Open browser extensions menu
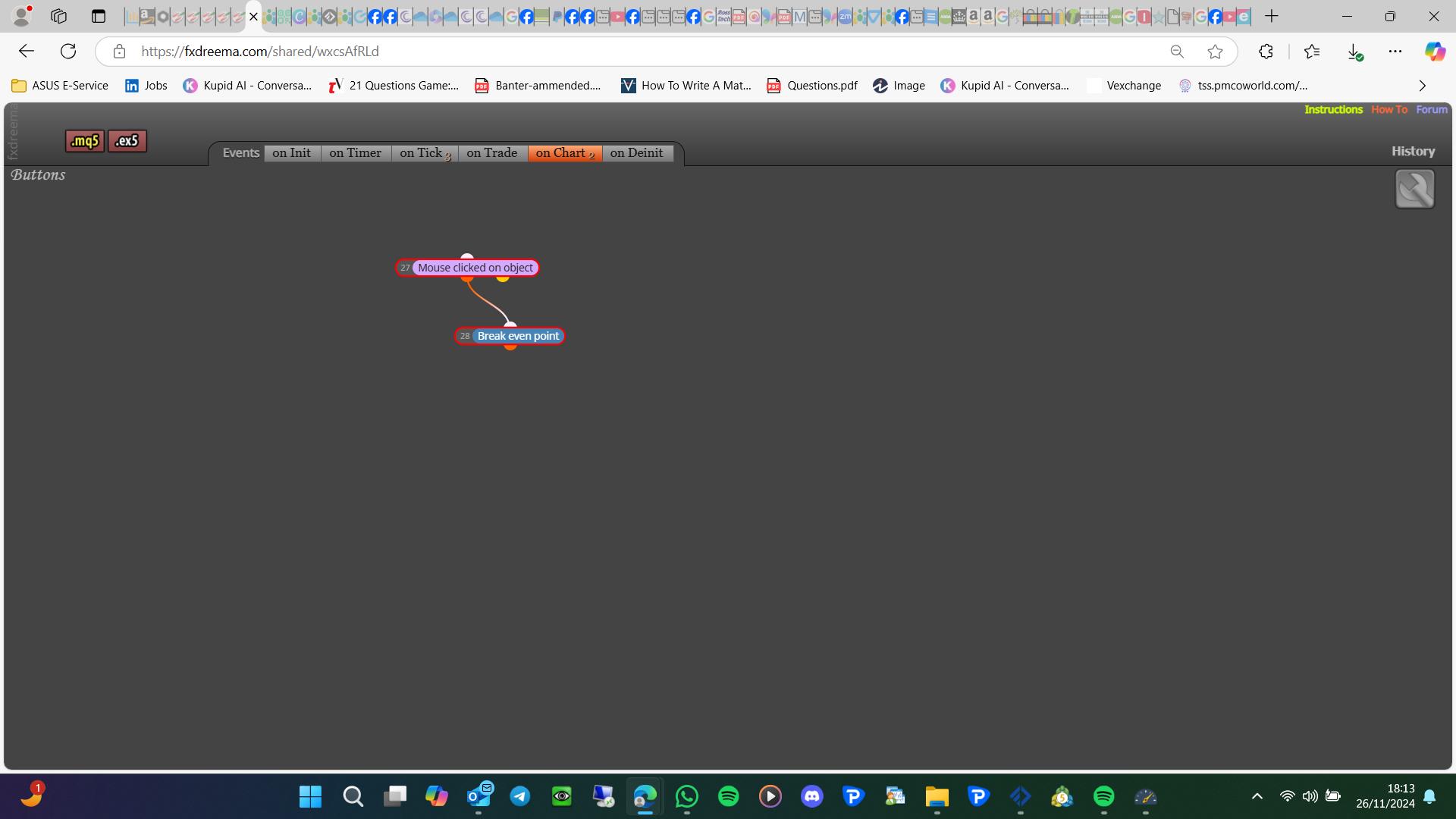1456x819 pixels. pos(1266,52)
